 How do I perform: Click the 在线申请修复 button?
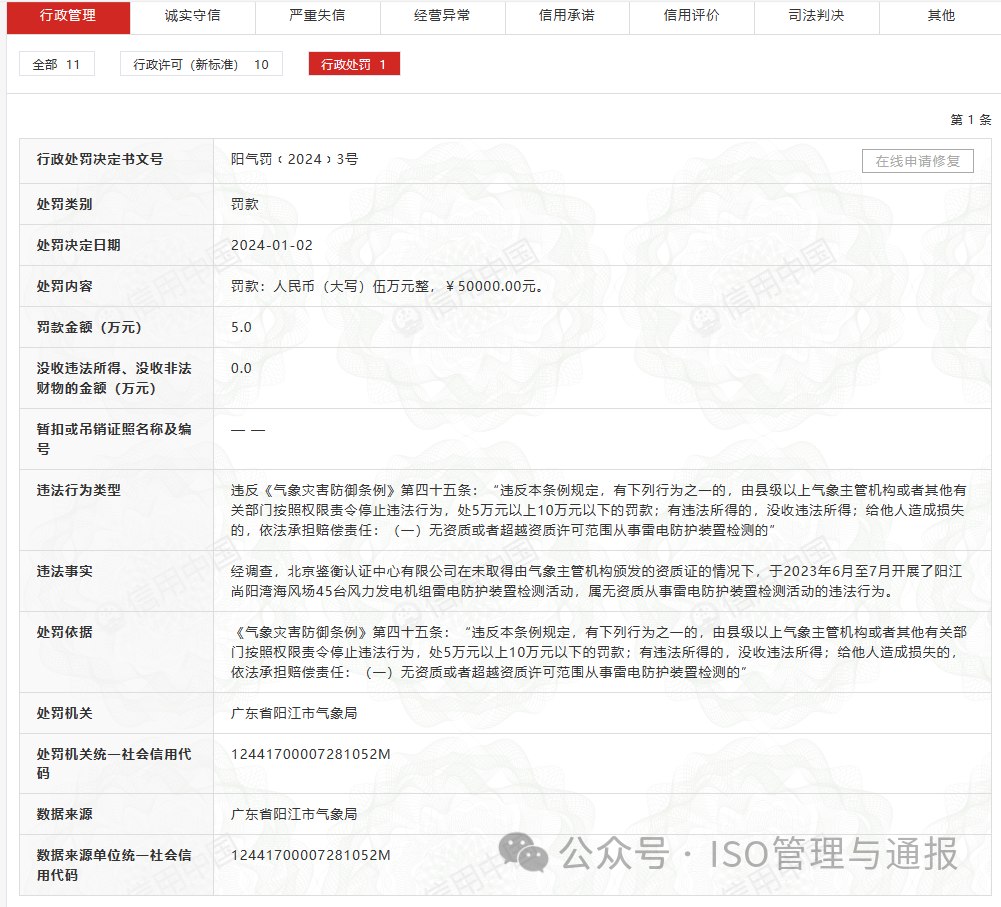[x=919, y=161]
